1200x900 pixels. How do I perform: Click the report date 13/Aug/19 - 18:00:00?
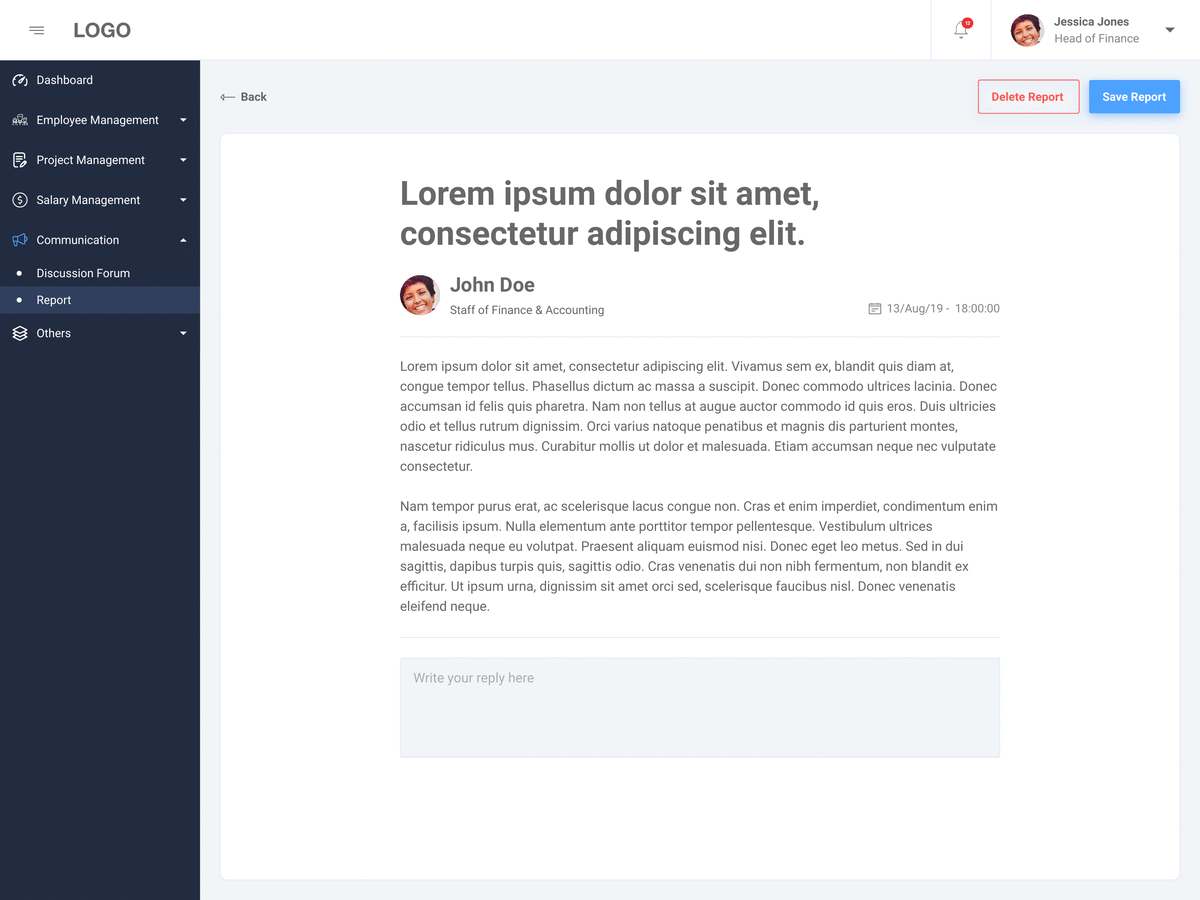click(x=943, y=309)
